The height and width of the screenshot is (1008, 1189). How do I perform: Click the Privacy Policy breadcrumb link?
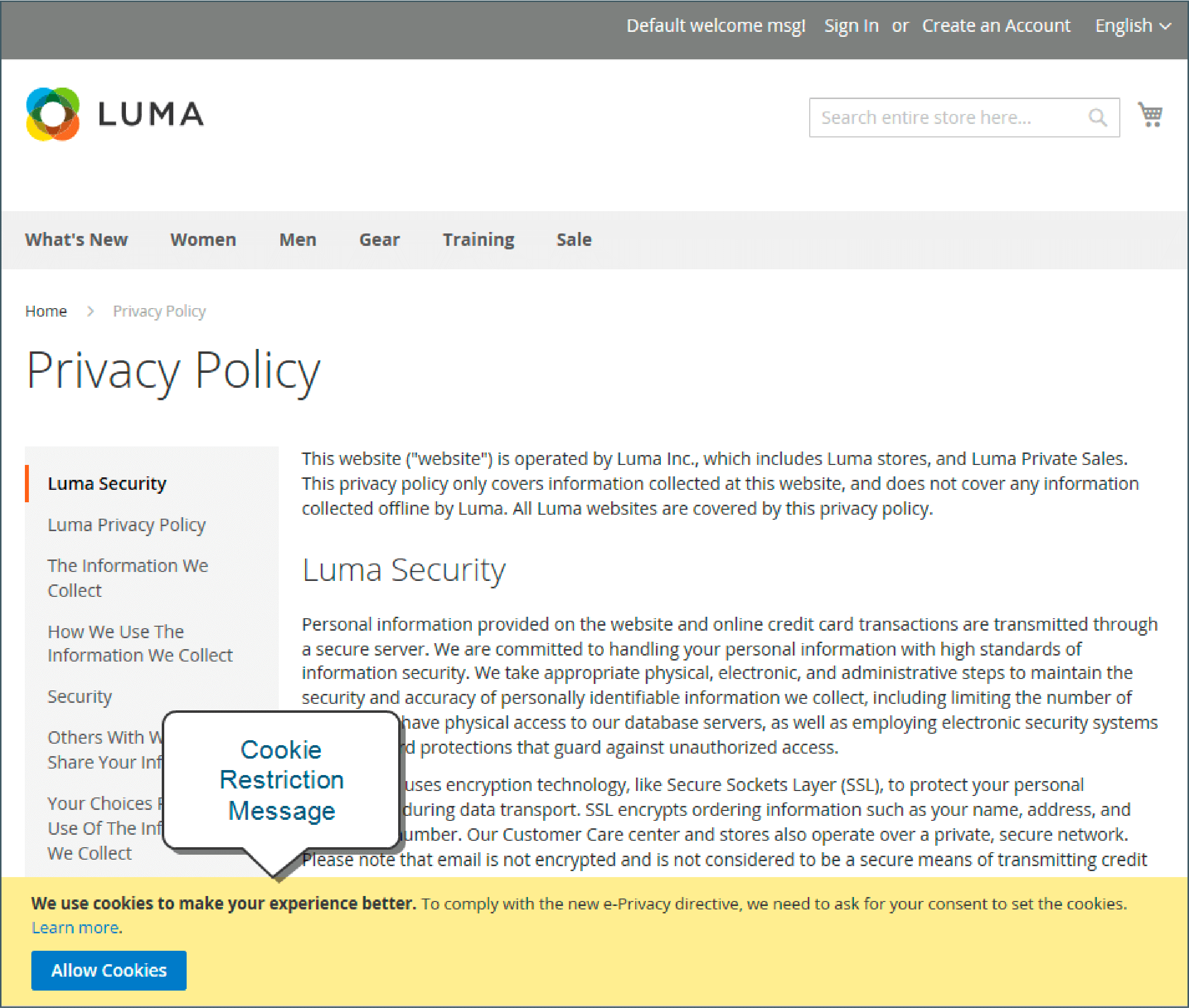pos(159,311)
